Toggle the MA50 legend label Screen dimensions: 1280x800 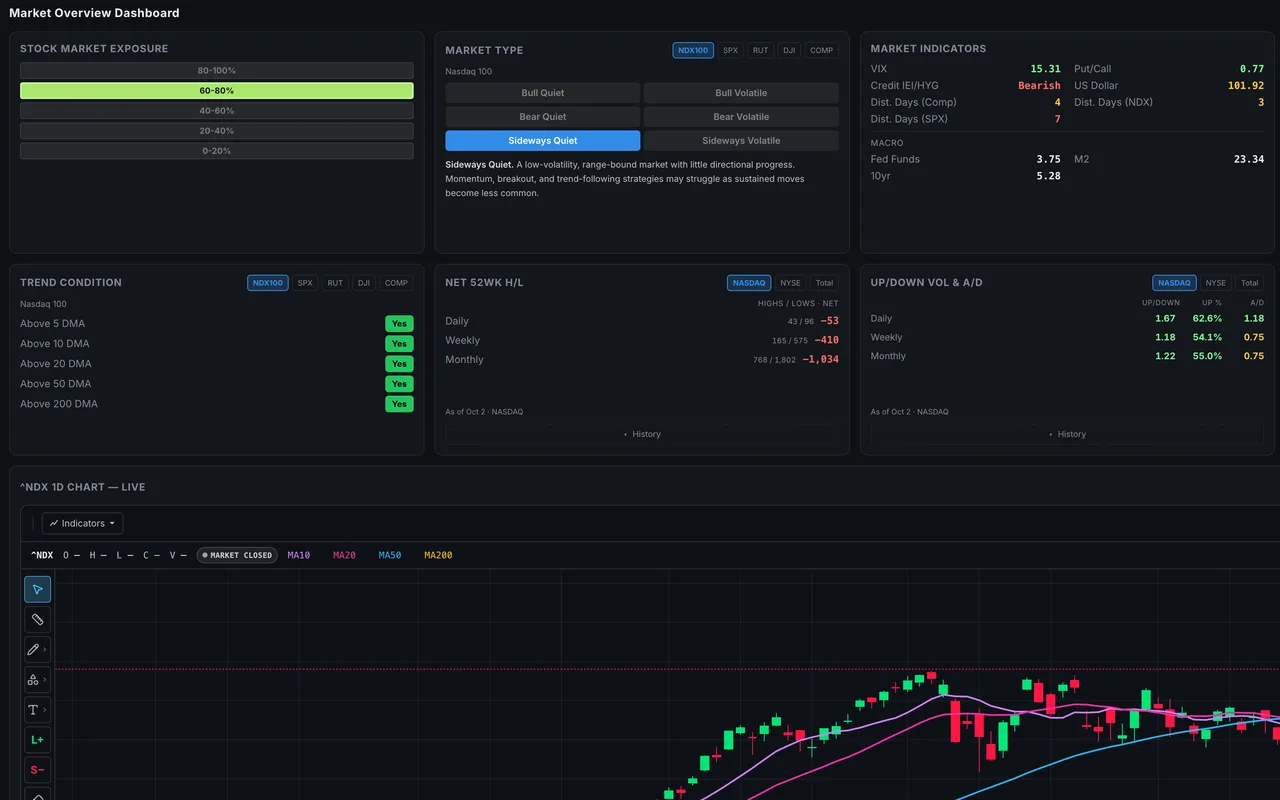pyautogui.click(x=390, y=555)
